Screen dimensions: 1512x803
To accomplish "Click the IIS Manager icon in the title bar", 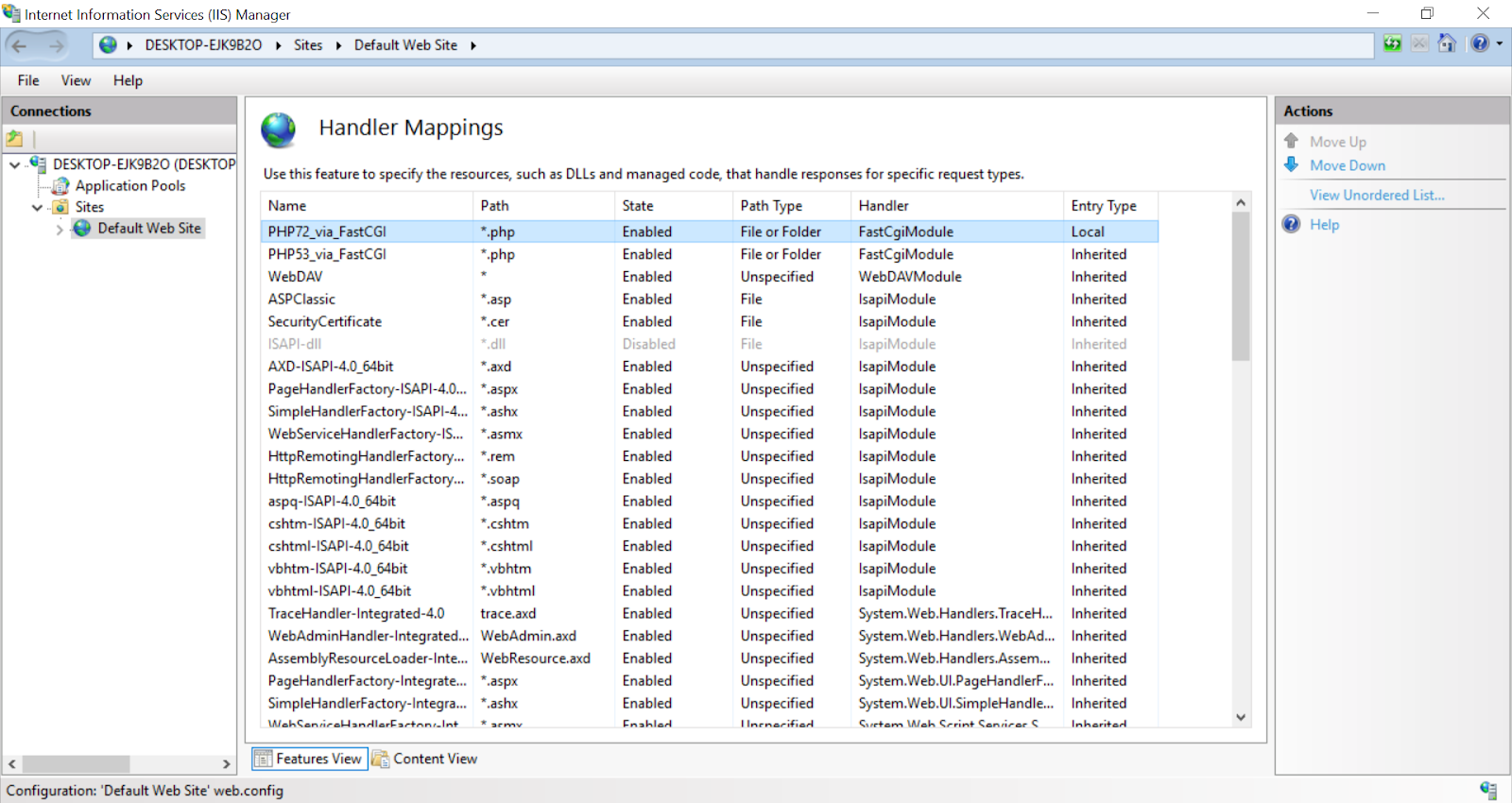I will (11, 14).
